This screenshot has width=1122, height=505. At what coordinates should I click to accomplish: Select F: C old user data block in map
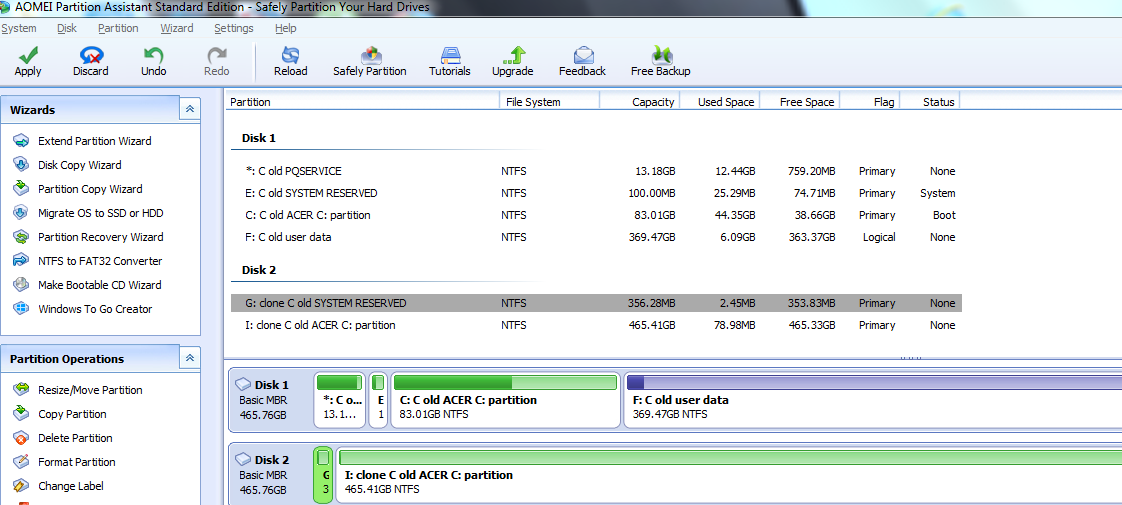(873, 400)
